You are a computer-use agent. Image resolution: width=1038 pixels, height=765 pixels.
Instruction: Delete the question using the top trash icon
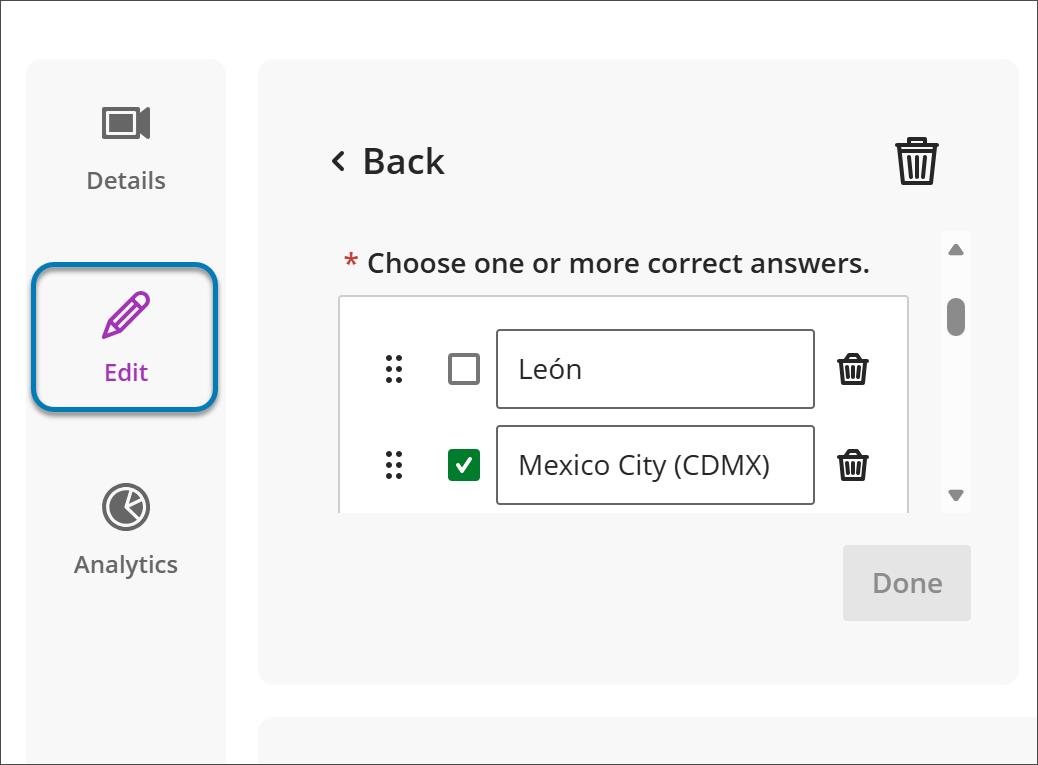(x=916, y=160)
